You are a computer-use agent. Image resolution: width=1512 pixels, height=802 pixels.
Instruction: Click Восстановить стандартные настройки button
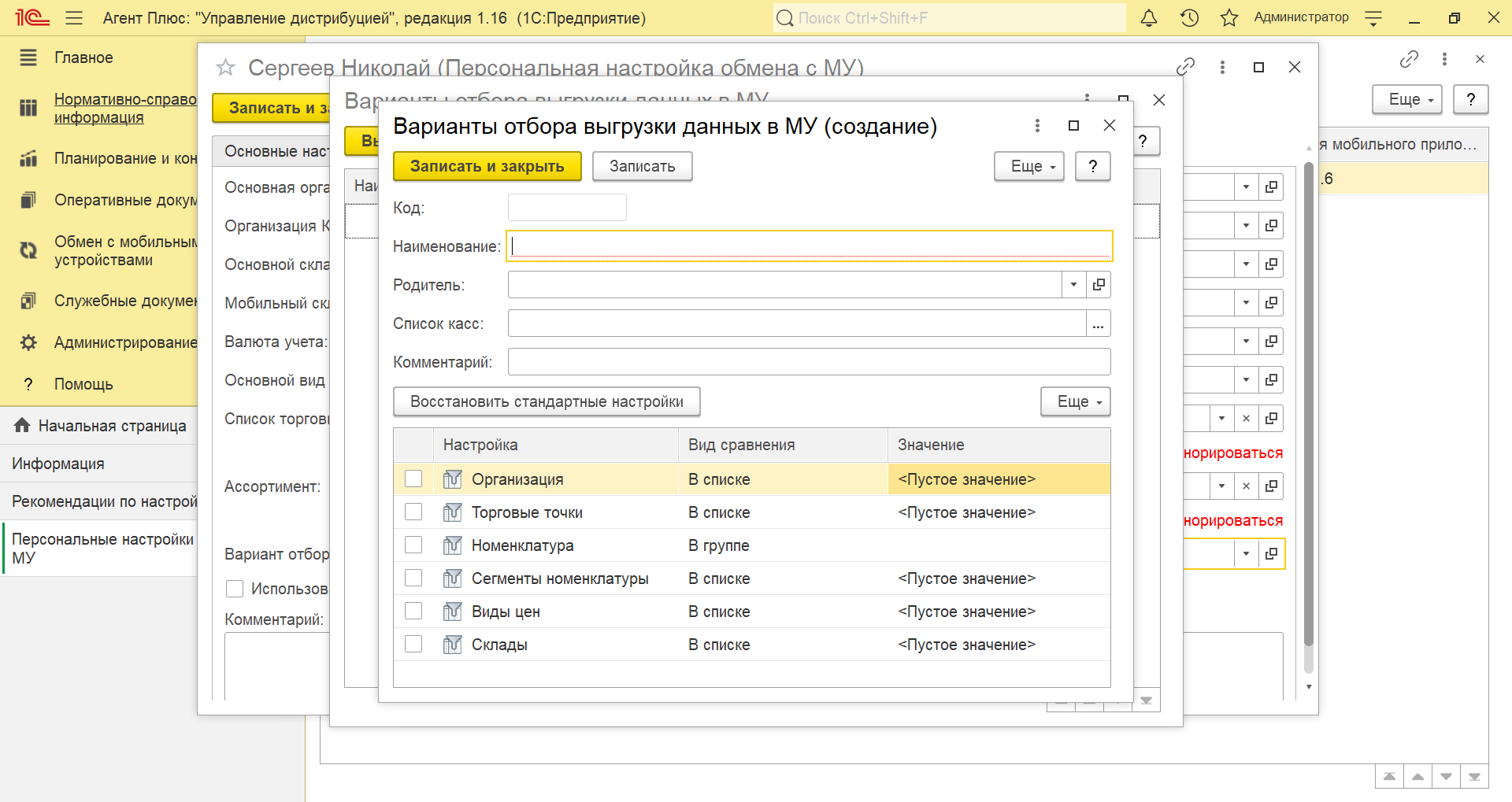tap(547, 401)
